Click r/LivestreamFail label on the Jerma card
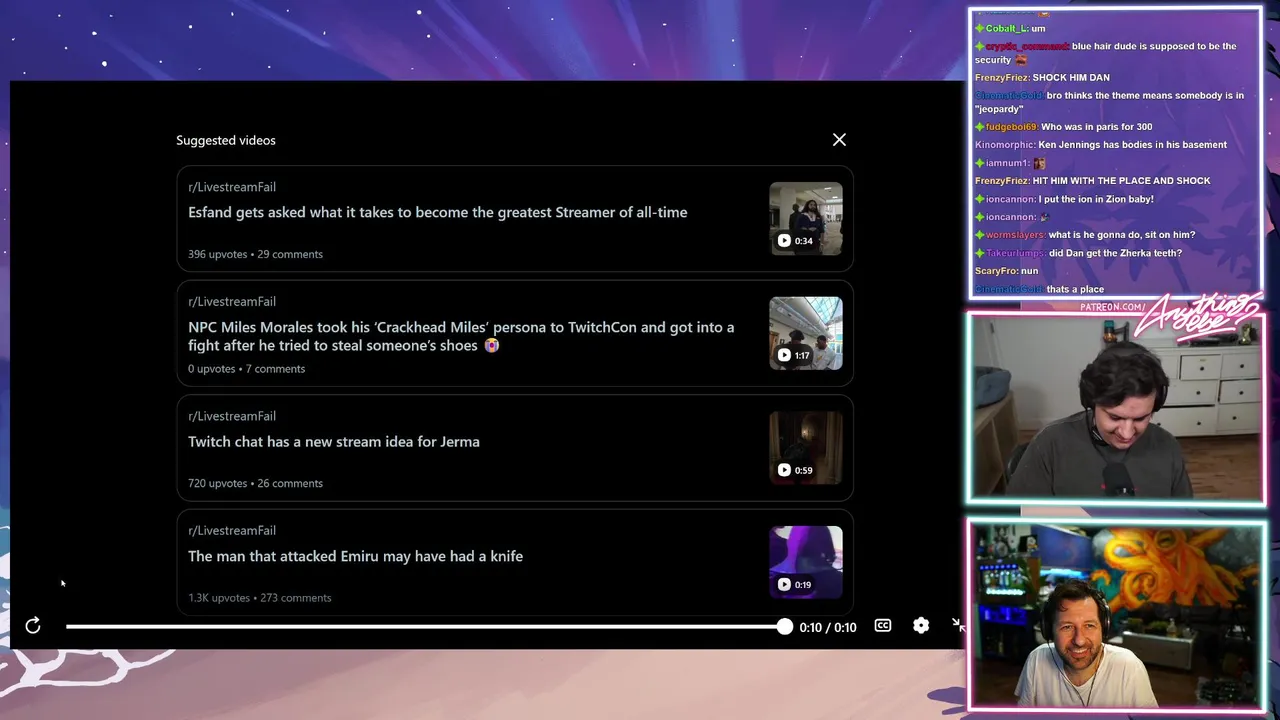 tap(232, 416)
